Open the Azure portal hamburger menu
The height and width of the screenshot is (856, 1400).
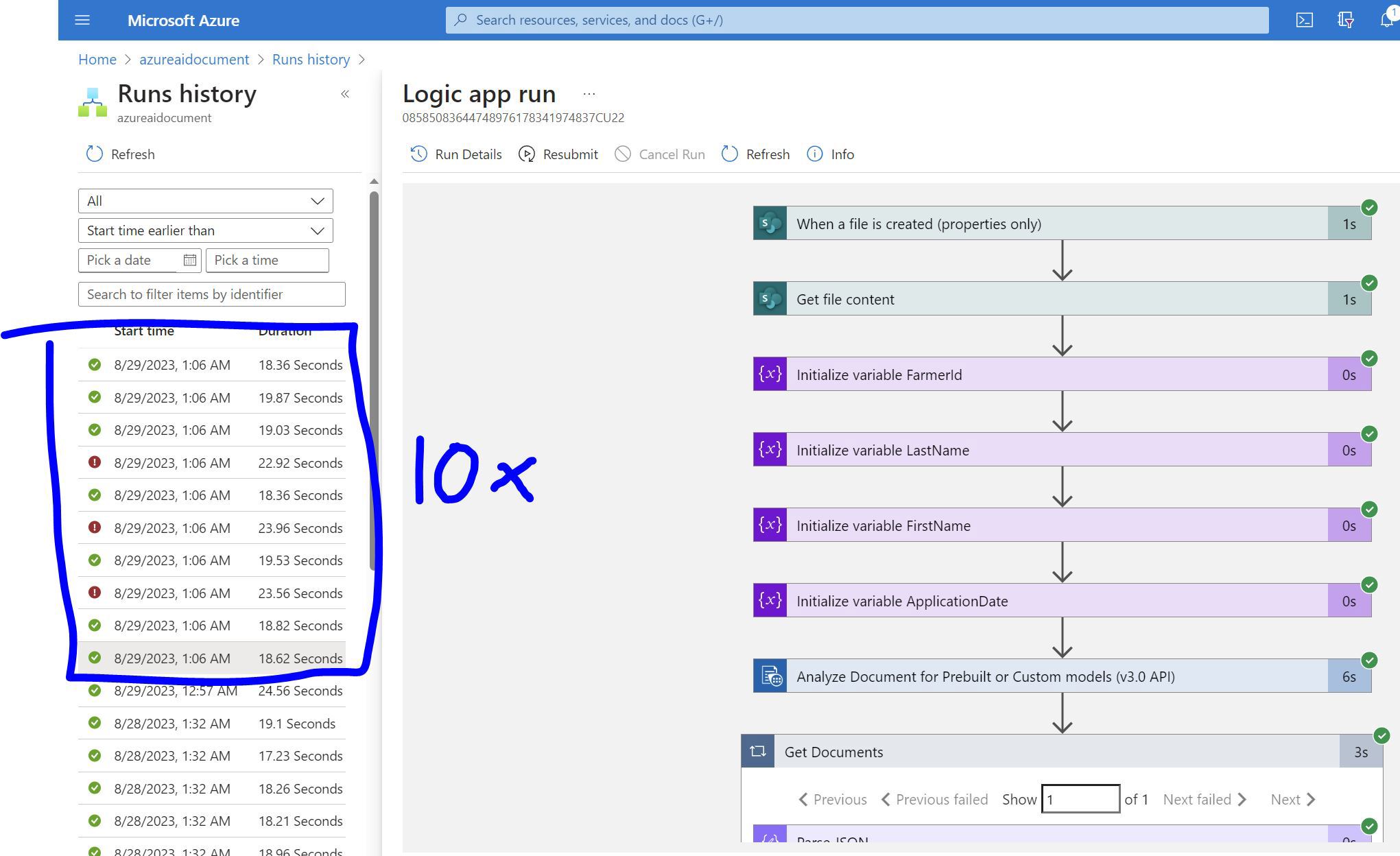click(82, 19)
